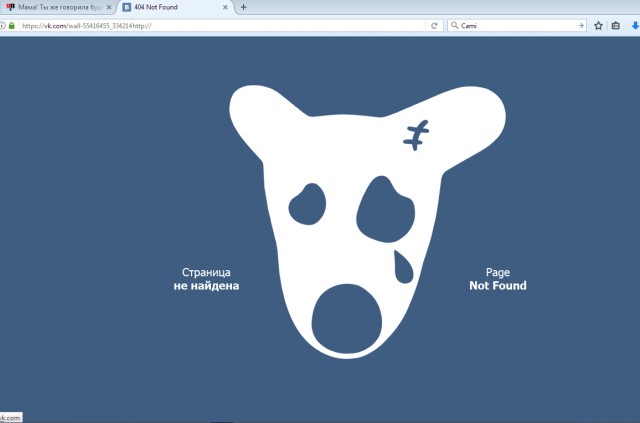
Task: Click the vk.com URL address field
Action: tap(220, 26)
